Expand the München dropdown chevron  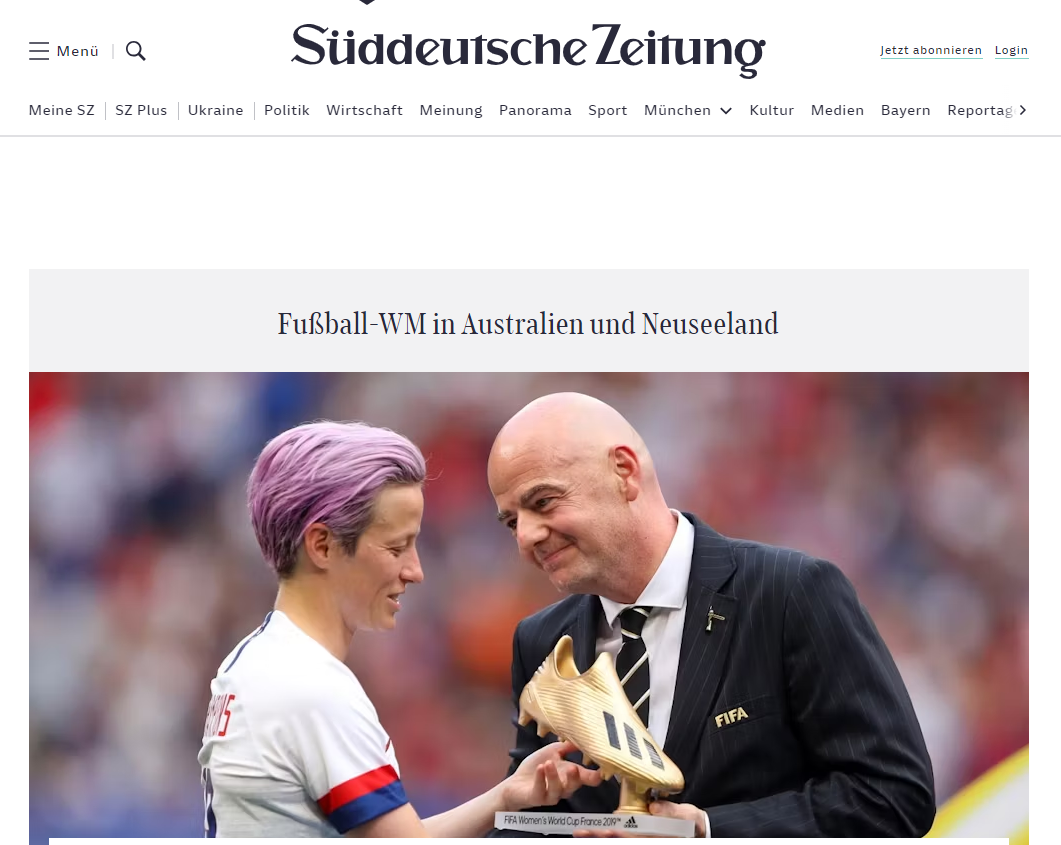[726, 111]
